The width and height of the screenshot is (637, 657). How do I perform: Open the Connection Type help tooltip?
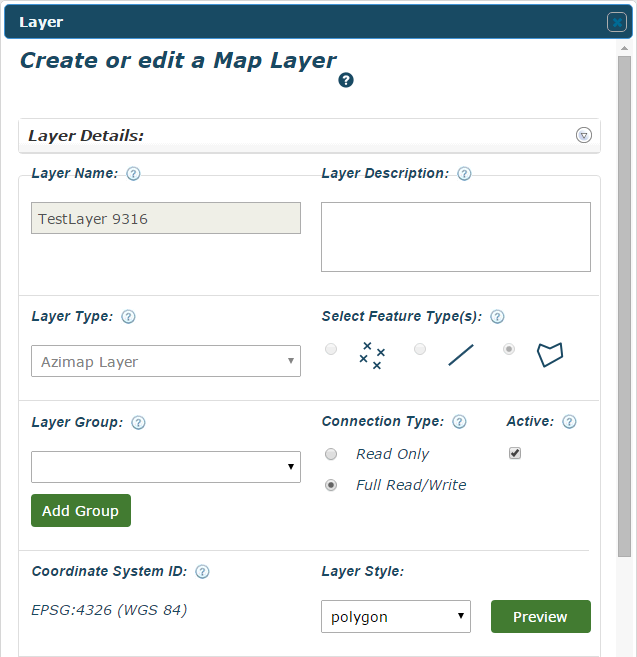[x=460, y=422]
